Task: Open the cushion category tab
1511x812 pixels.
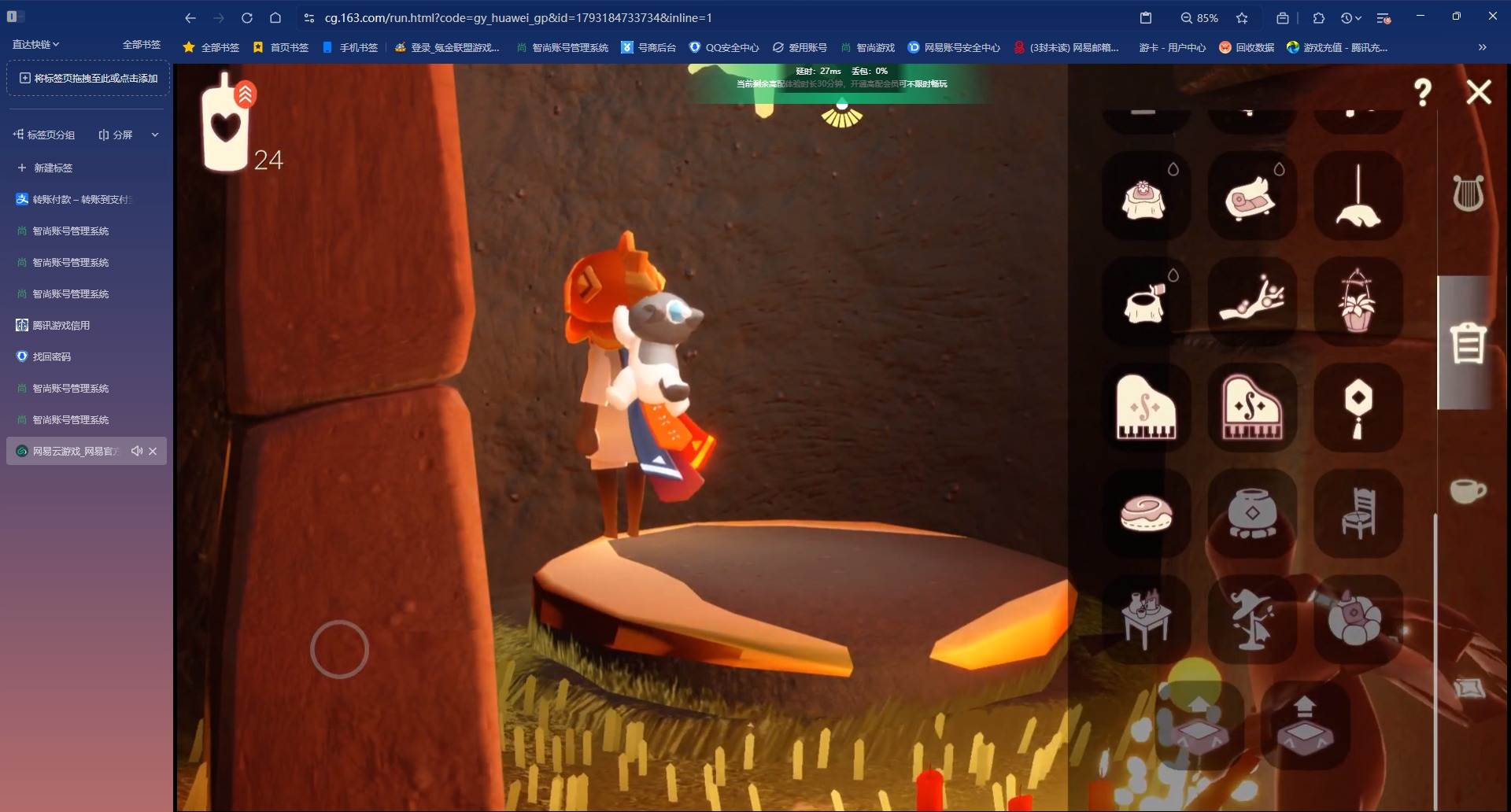Action: tap(1469, 688)
